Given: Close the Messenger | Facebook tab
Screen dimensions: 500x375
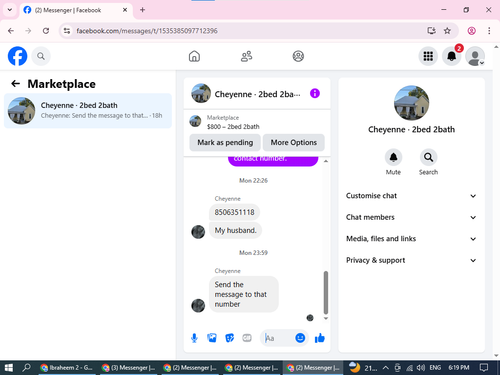Looking at the screenshot, I should [125, 10].
